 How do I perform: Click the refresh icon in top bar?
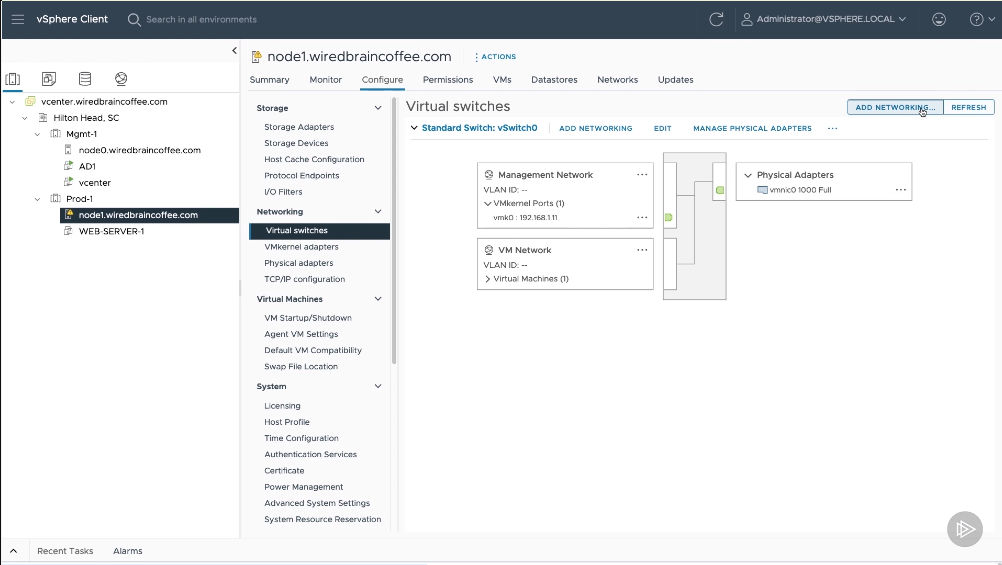[715, 19]
